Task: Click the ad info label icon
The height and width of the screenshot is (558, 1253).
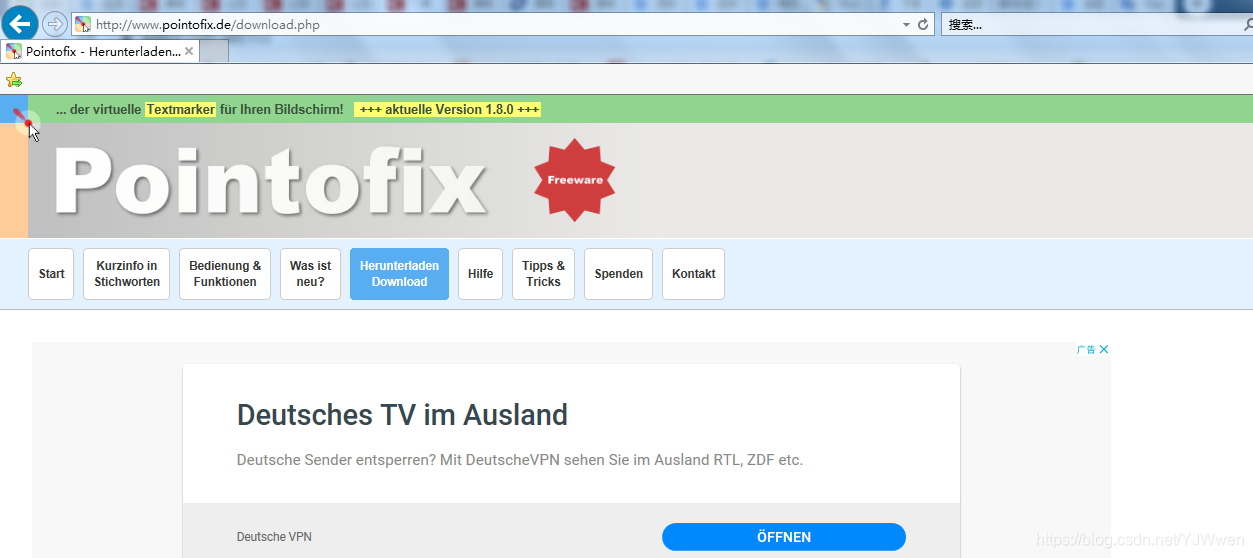Action: tap(1086, 349)
